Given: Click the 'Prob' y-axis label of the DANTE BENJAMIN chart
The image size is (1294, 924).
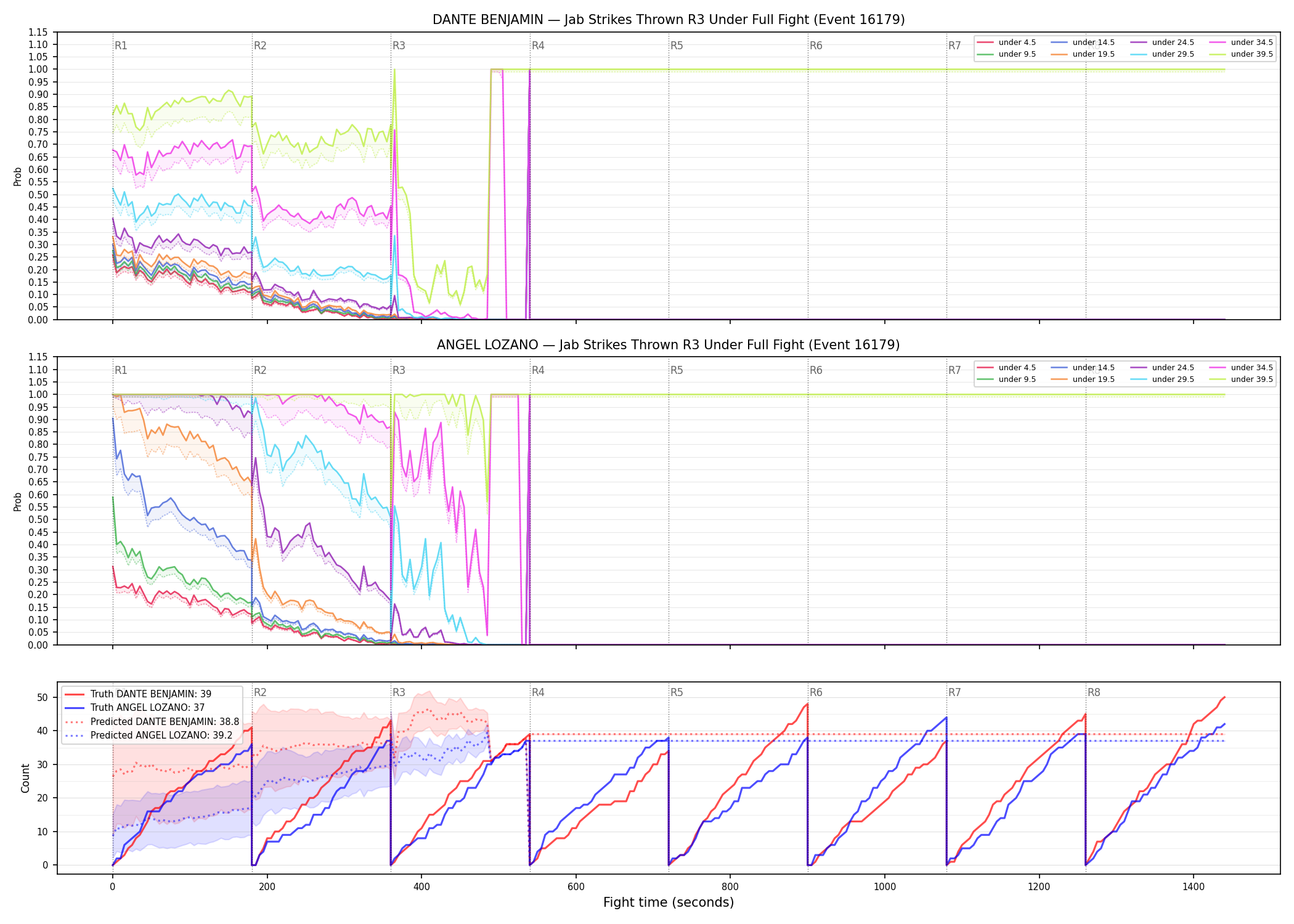Looking at the screenshot, I should [x=18, y=177].
